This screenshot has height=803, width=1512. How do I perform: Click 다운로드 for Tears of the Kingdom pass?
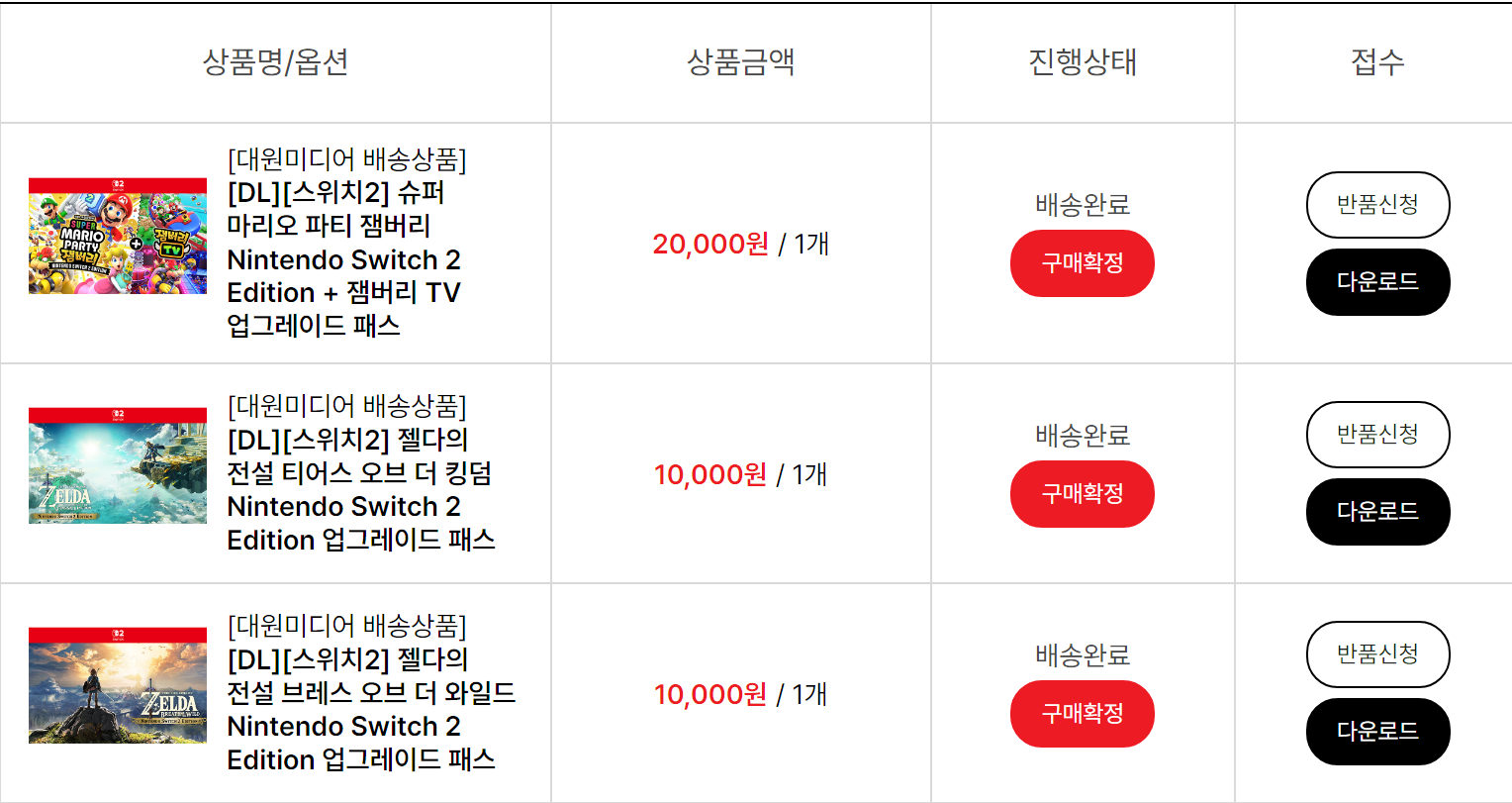(1377, 511)
